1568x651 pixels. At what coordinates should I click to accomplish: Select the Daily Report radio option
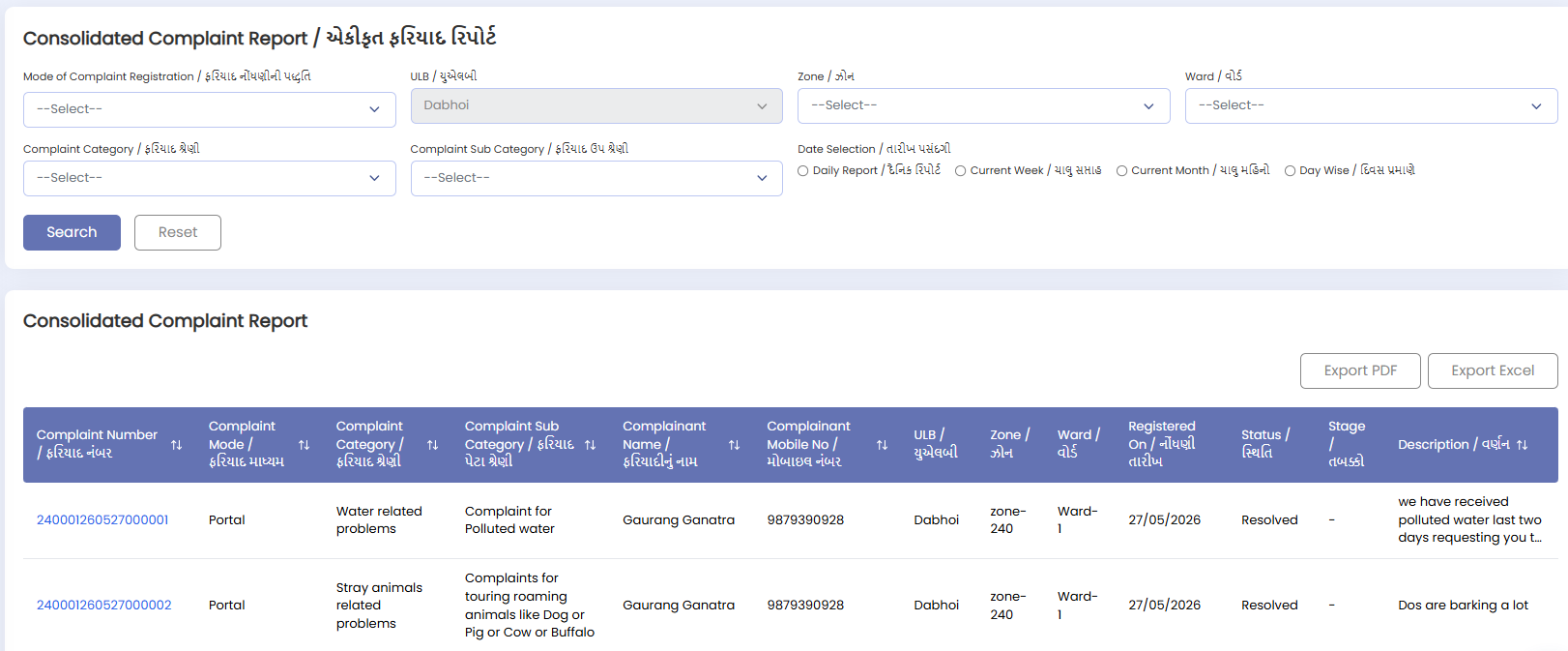803,171
